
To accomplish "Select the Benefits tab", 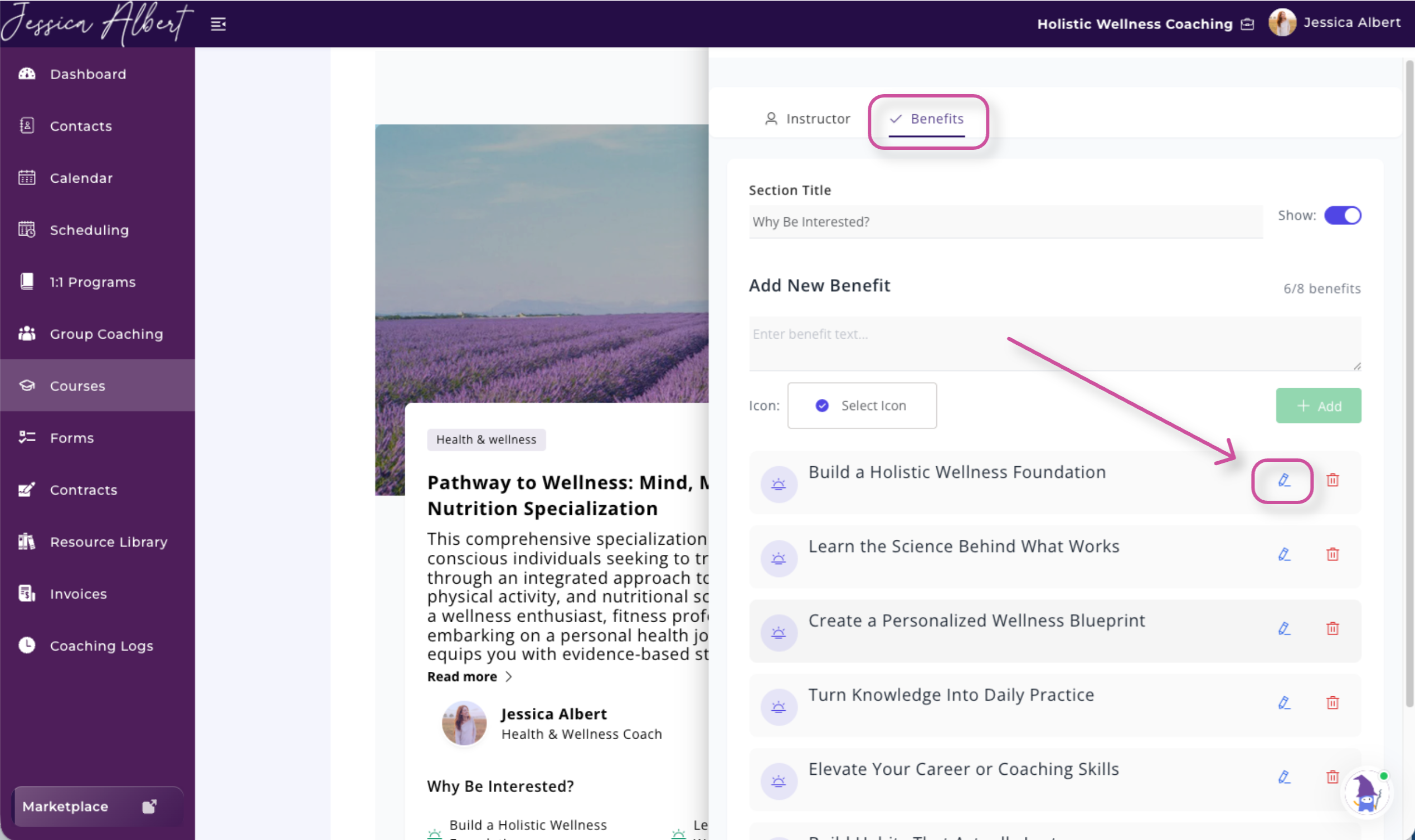I will point(926,119).
